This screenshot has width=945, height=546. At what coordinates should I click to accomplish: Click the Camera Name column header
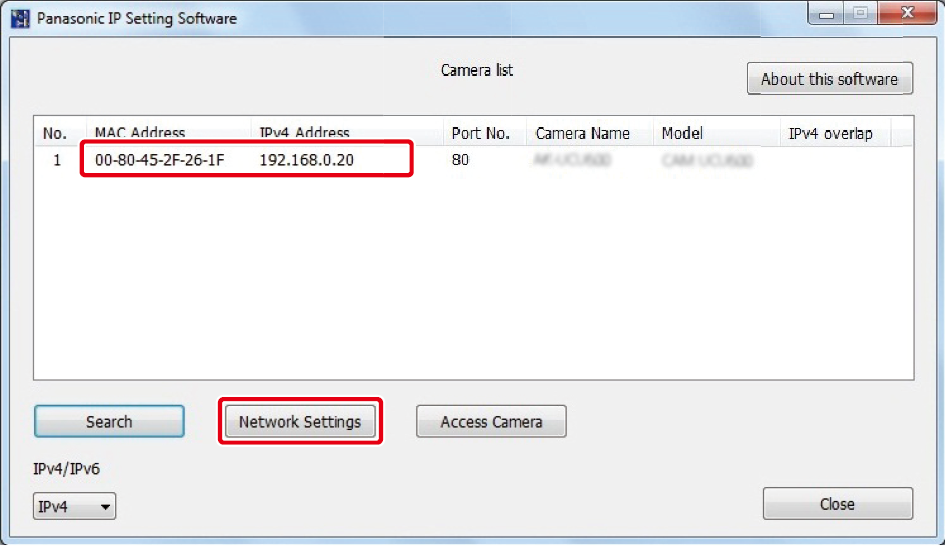[583, 133]
